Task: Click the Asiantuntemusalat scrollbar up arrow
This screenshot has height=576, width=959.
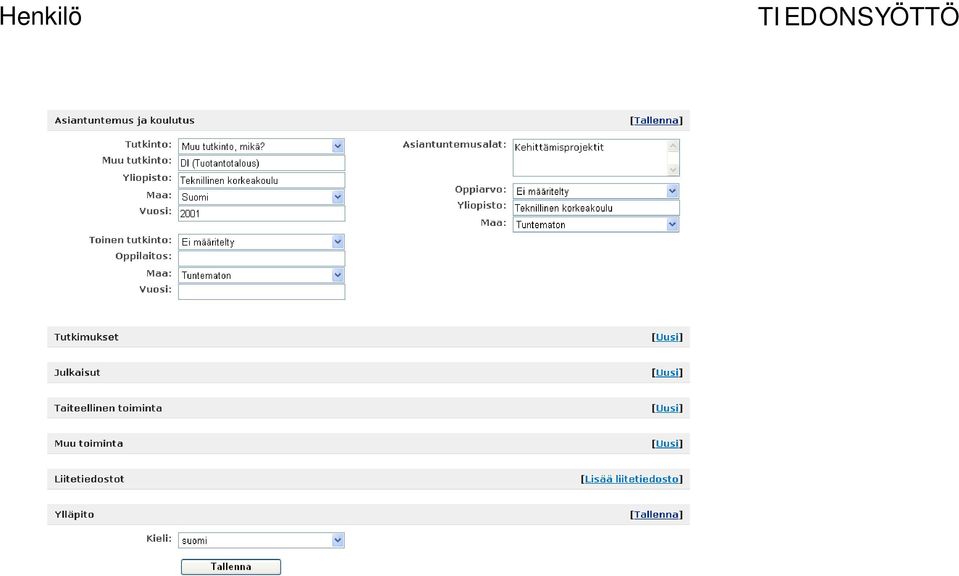Action: click(x=673, y=146)
